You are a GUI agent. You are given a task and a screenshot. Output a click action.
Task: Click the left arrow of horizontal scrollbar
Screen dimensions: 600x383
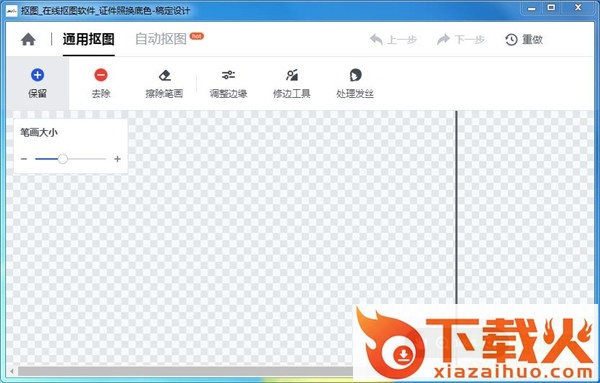pos(12,371)
